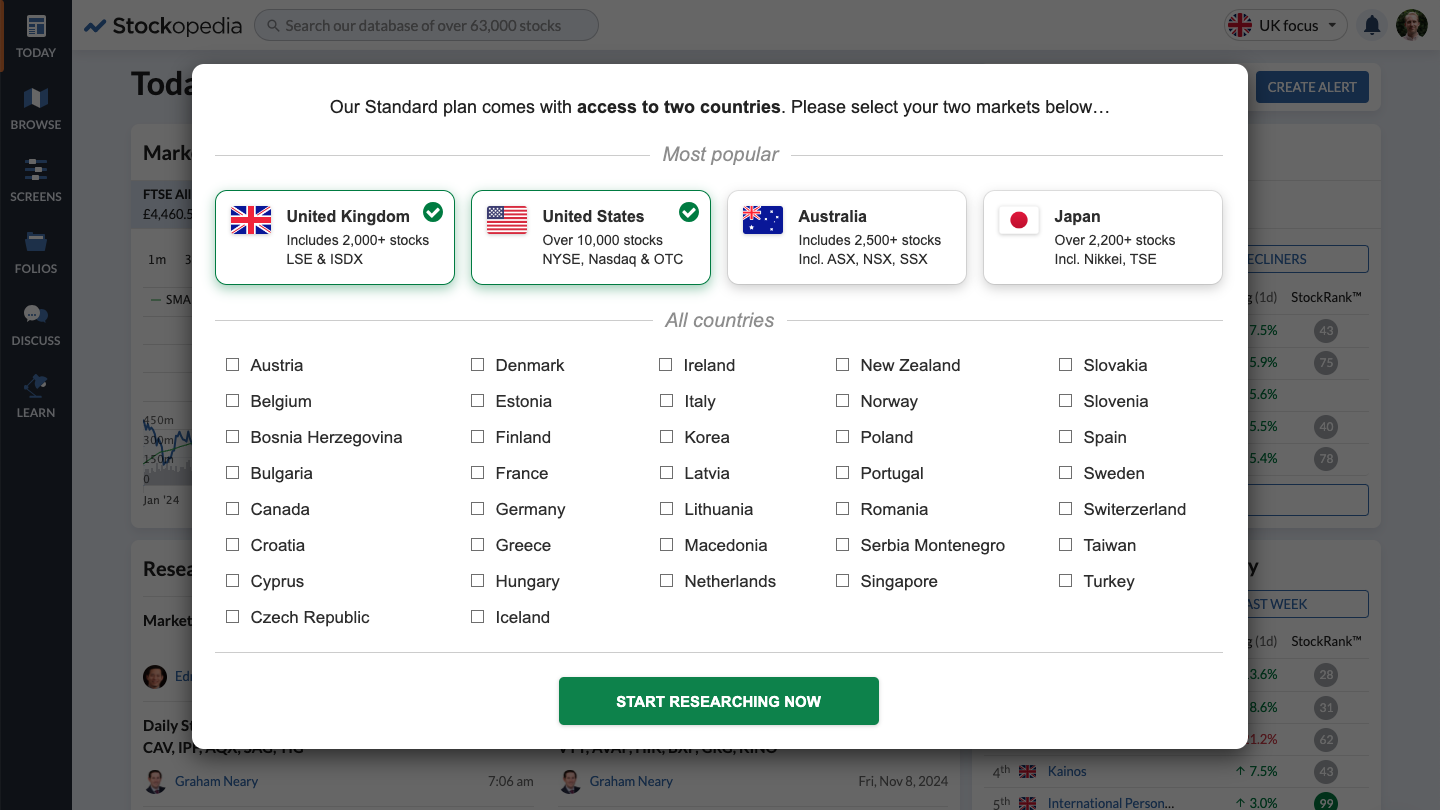Tick the France checkbox
The width and height of the screenshot is (1440, 810).
[477, 473]
